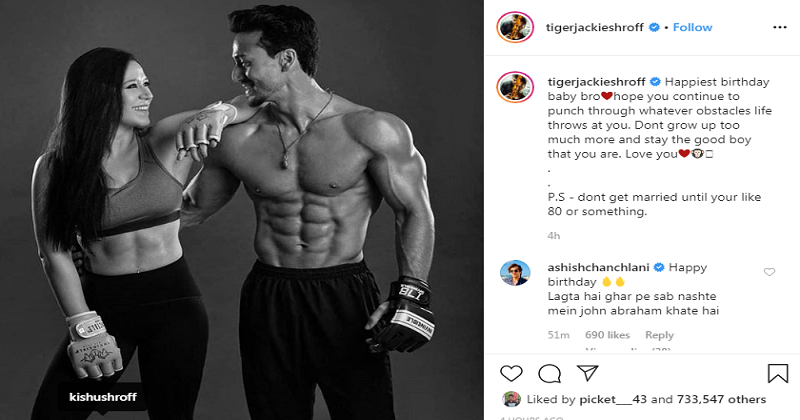The height and width of the screenshot is (420, 800).
Task: Click small avatar beside Liked by
Action: tap(511, 399)
